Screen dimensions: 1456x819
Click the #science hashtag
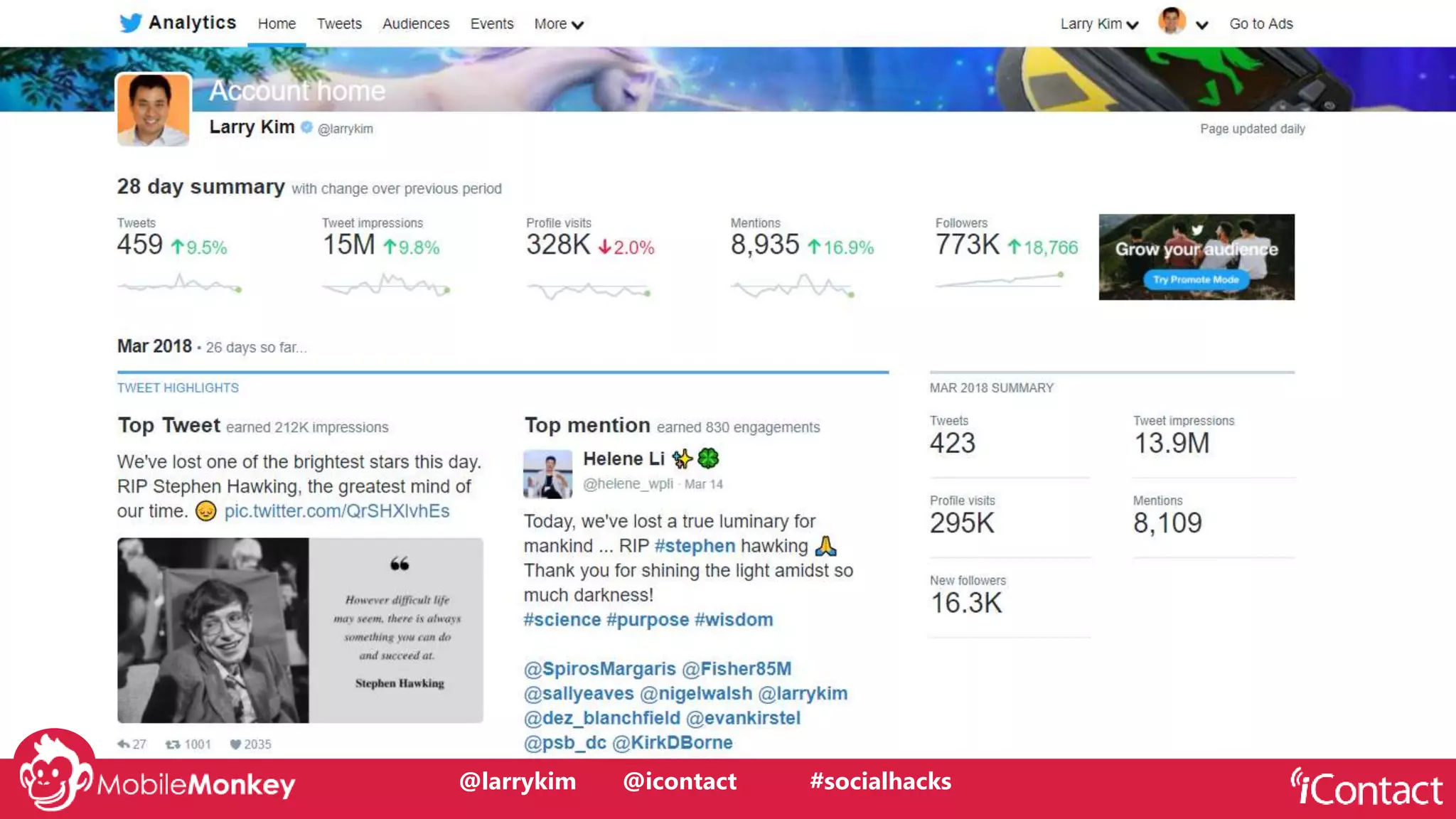[562, 620]
